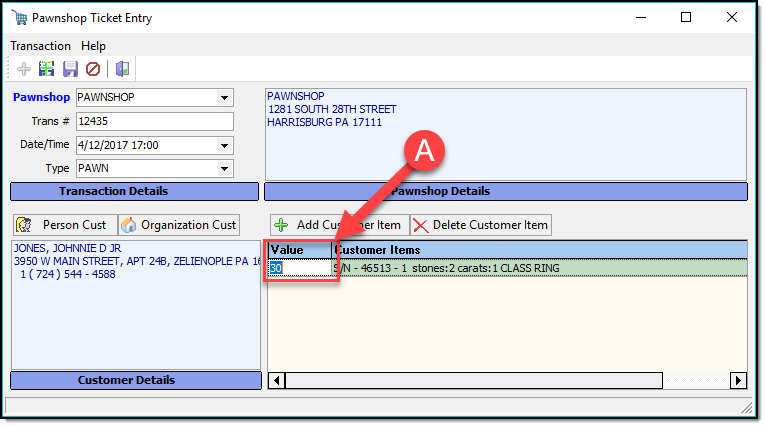Expand the Pawnshop dropdown
Viewport: 766px width, 427px height.
(x=224, y=98)
